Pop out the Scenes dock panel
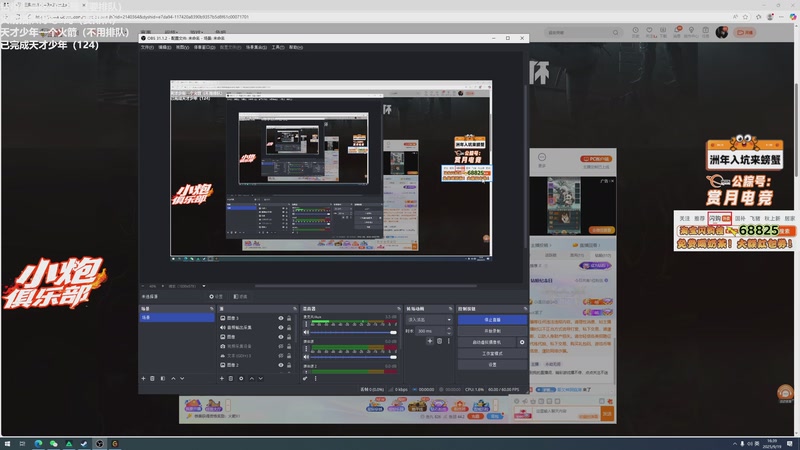This screenshot has height=450, width=800. pyautogui.click(x=212, y=309)
